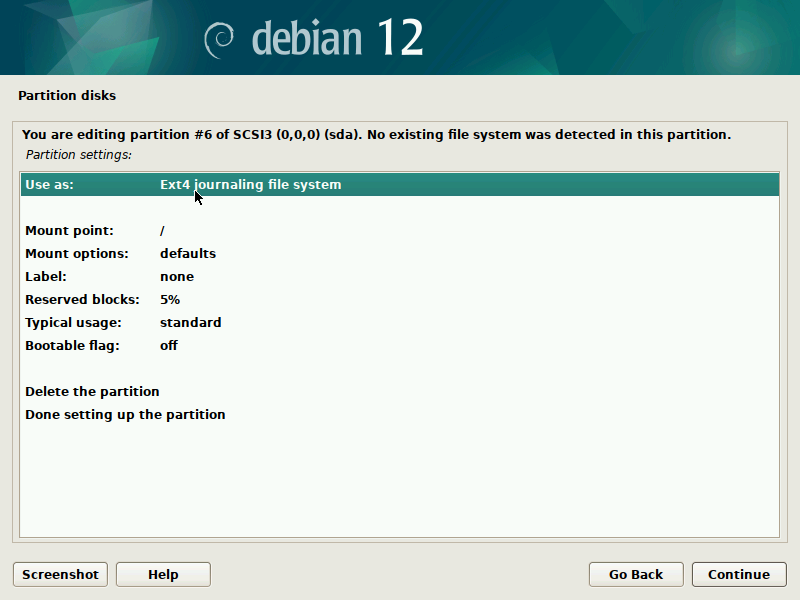
Task: Select the 'Mount point: /' row
Action: pos(400,231)
